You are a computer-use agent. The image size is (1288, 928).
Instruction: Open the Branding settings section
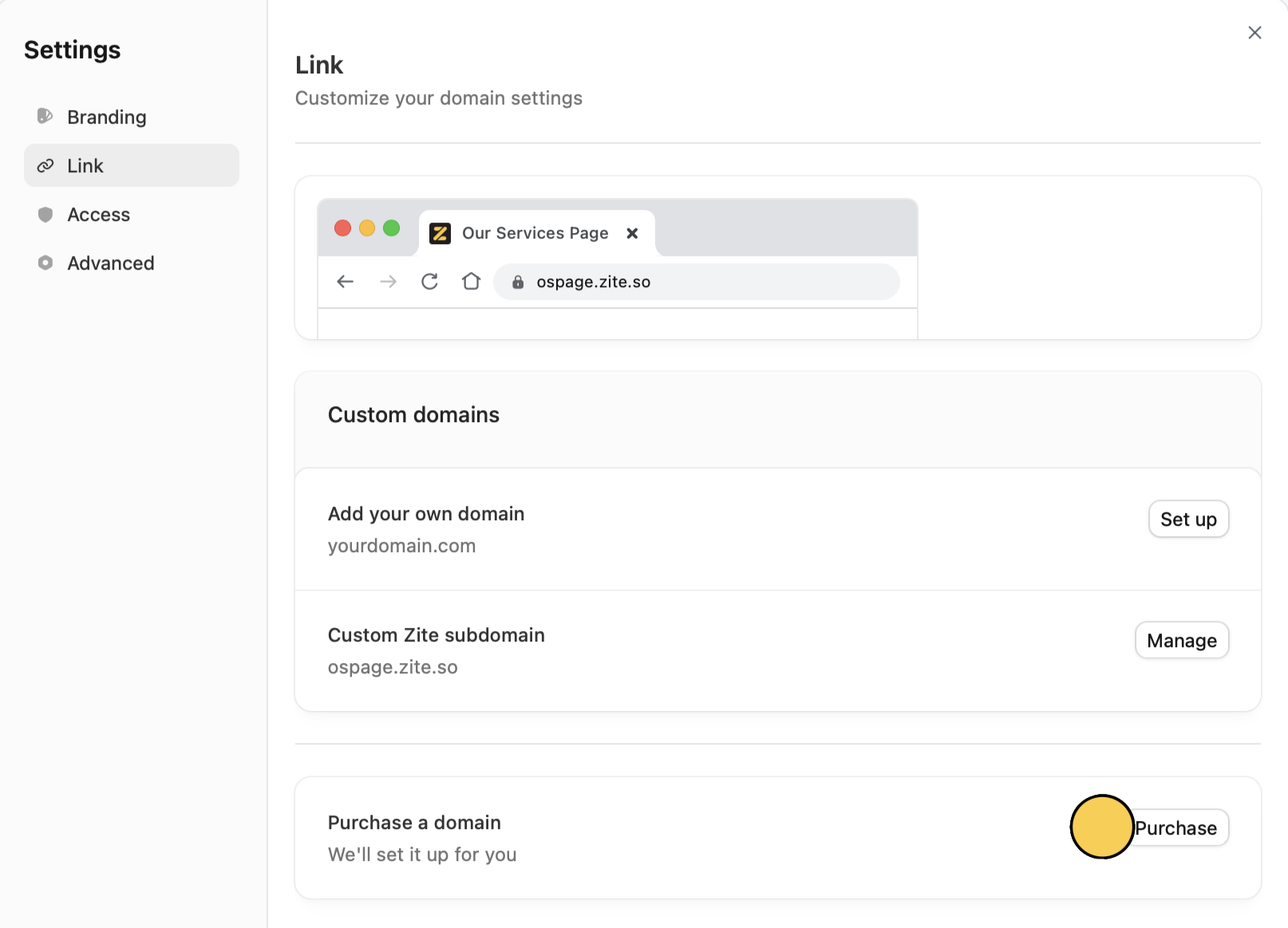pos(107,117)
